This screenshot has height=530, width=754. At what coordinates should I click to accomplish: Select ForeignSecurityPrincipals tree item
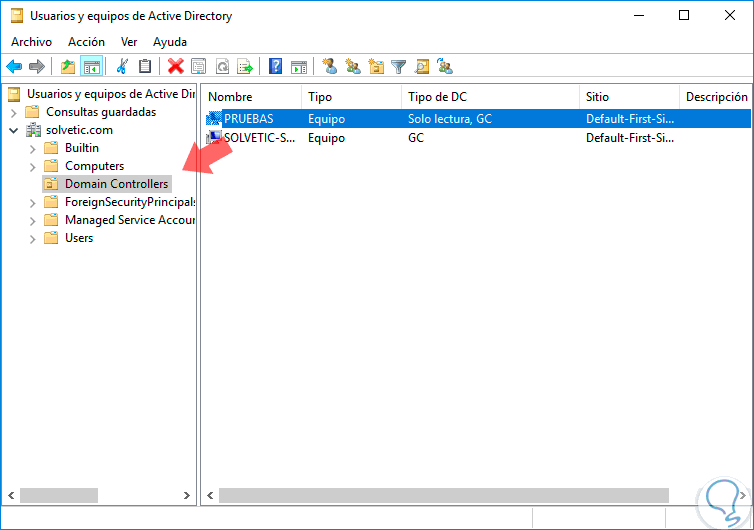coord(129,202)
